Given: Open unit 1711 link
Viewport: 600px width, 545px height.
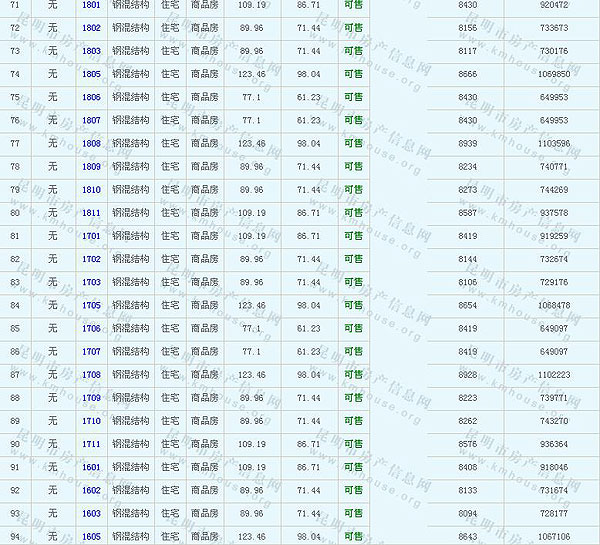Looking at the screenshot, I should pos(91,444).
